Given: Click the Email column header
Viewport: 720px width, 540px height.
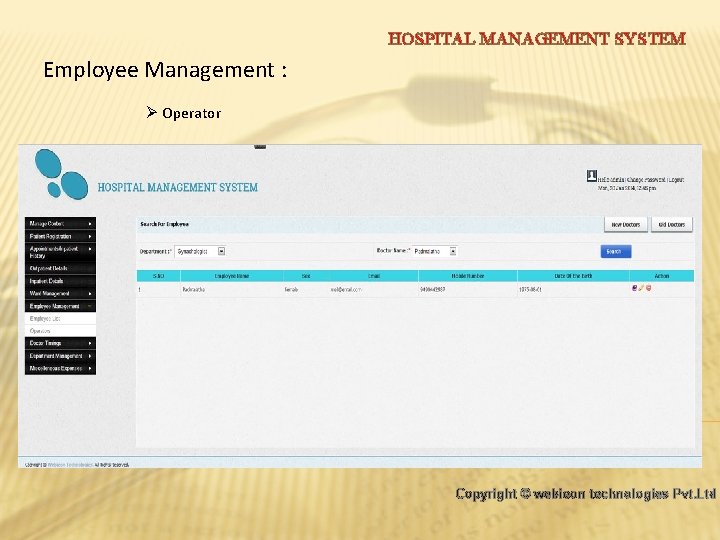Looking at the screenshot, I should tap(374, 276).
